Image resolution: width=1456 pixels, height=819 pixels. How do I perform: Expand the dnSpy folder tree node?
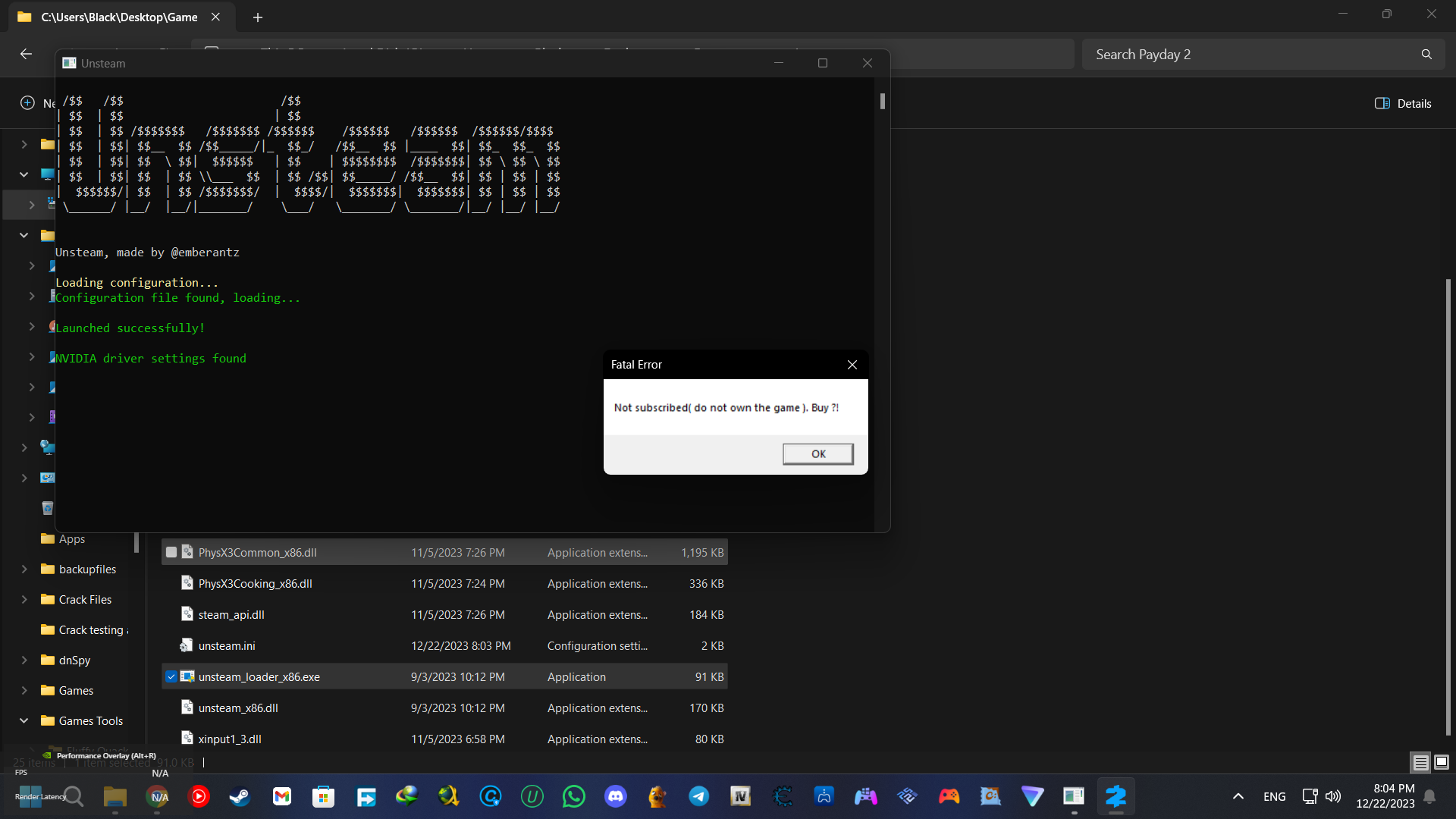click(24, 661)
